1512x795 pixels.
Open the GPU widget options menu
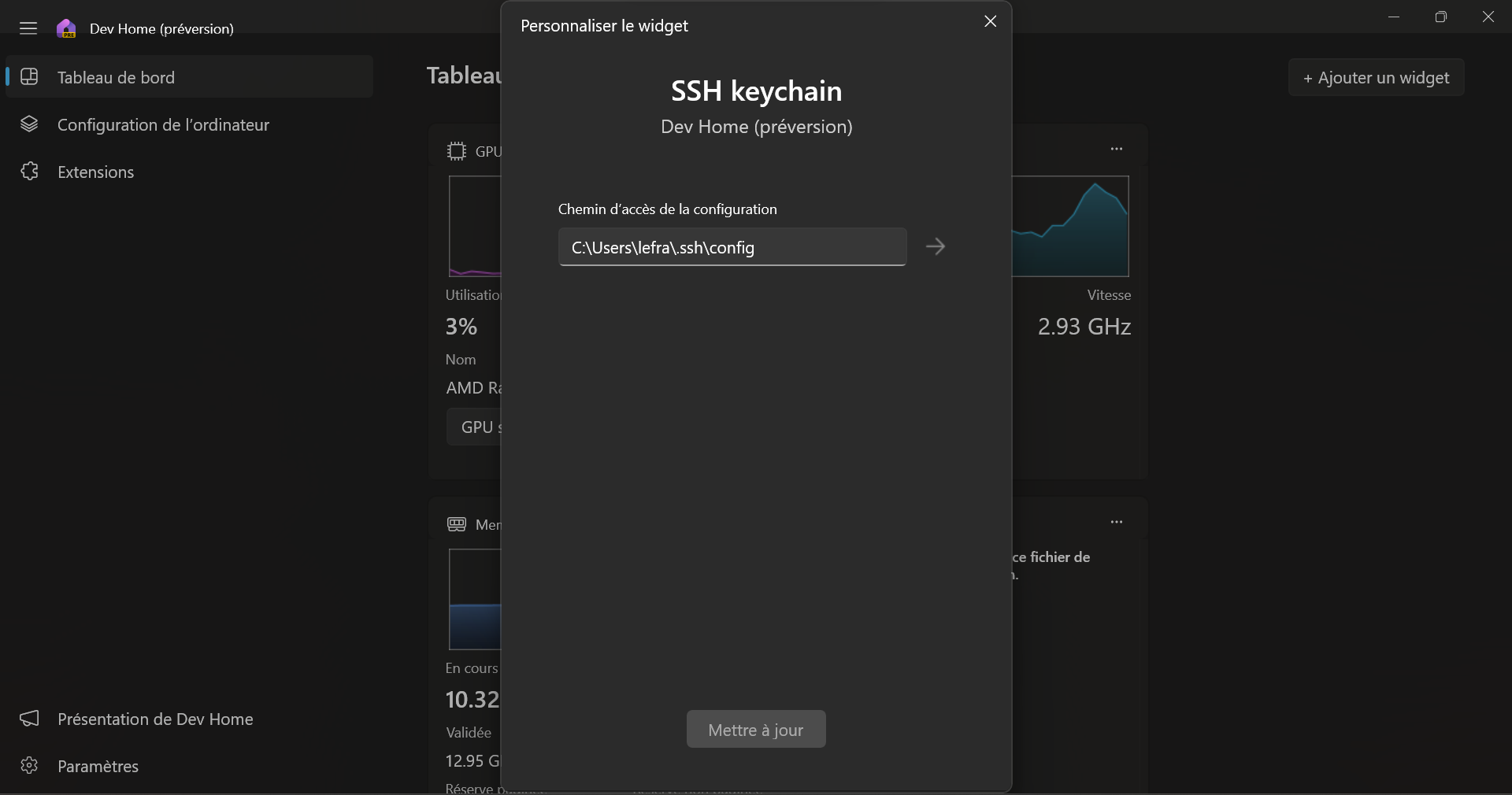pyautogui.click(x=1117, y=149)
